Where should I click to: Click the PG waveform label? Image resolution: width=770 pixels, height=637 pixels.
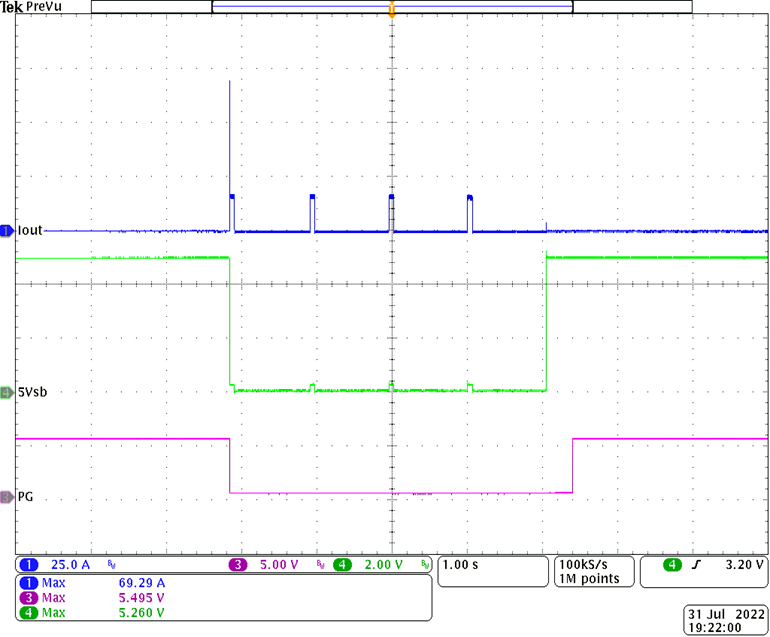tap(26, 497)
